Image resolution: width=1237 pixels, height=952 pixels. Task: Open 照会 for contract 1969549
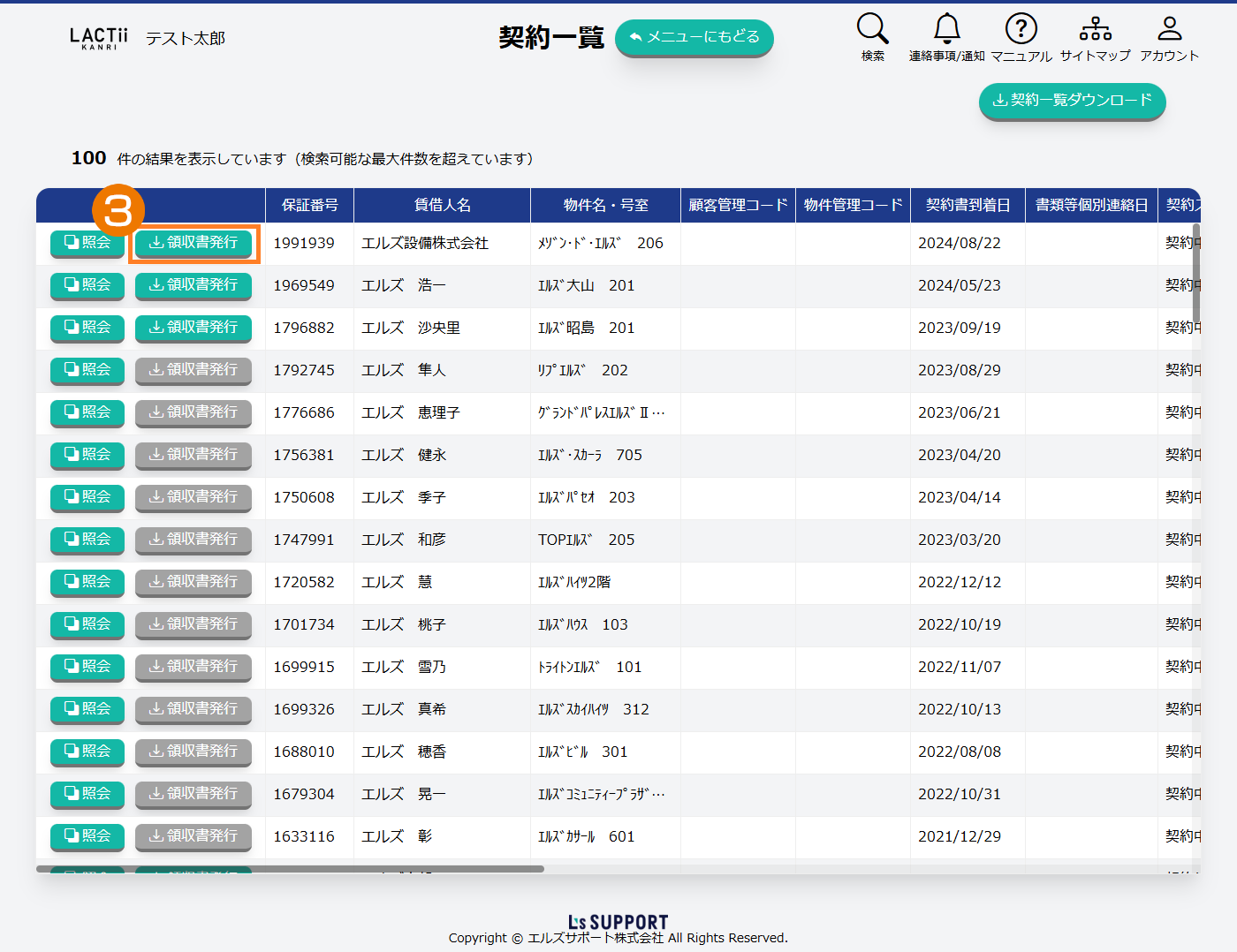click(x=87, y=285)
